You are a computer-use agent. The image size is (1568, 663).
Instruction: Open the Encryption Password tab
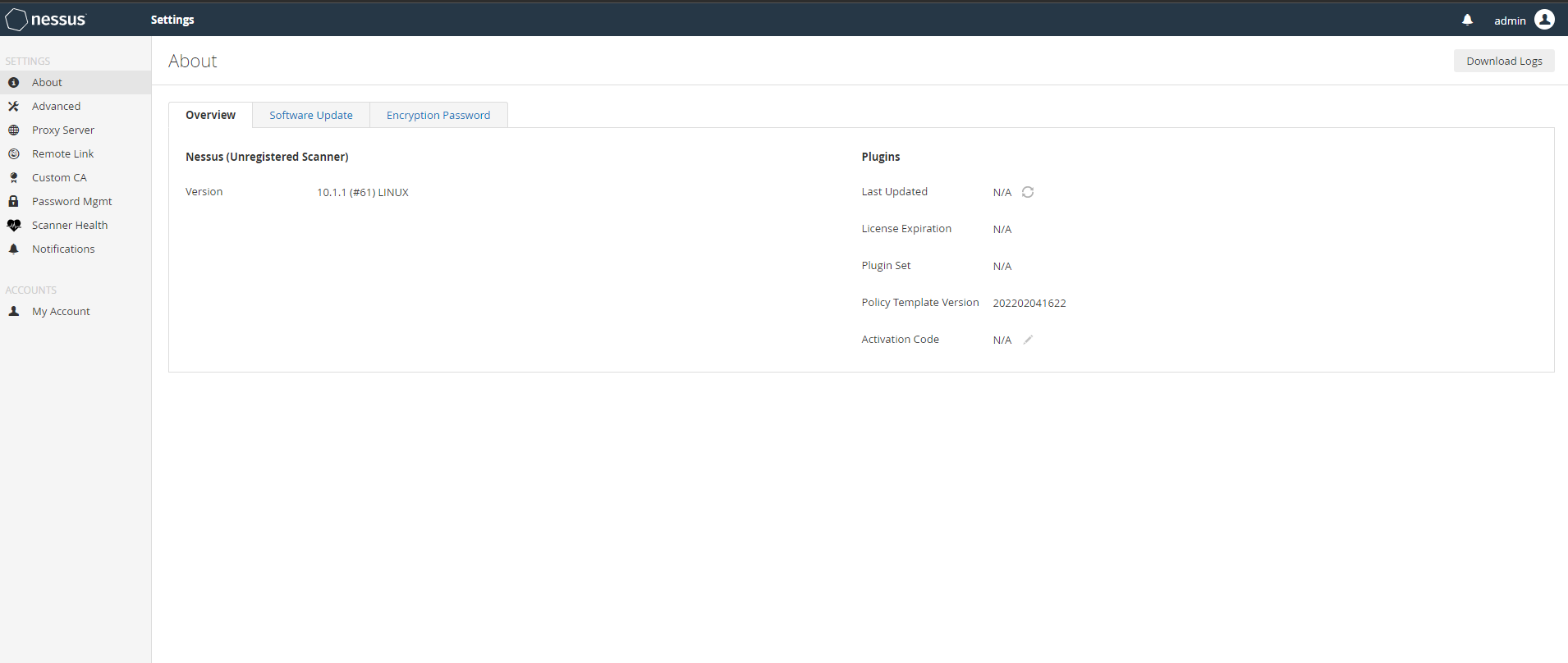pyautogui.click(x=438, y=115)
